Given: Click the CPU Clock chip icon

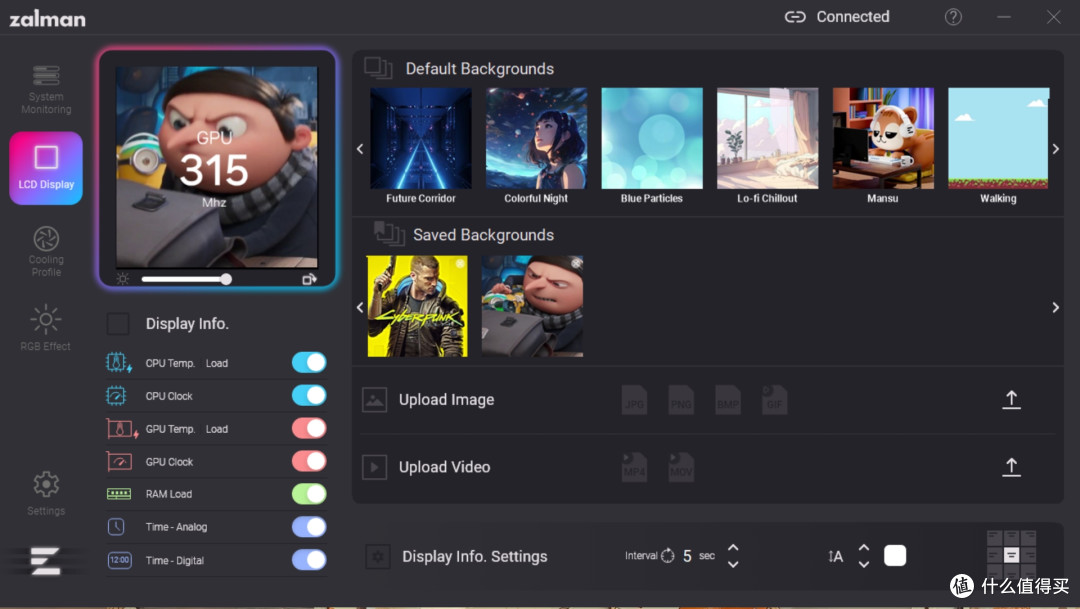Looking at the screenshot, I should pos(116,395).
